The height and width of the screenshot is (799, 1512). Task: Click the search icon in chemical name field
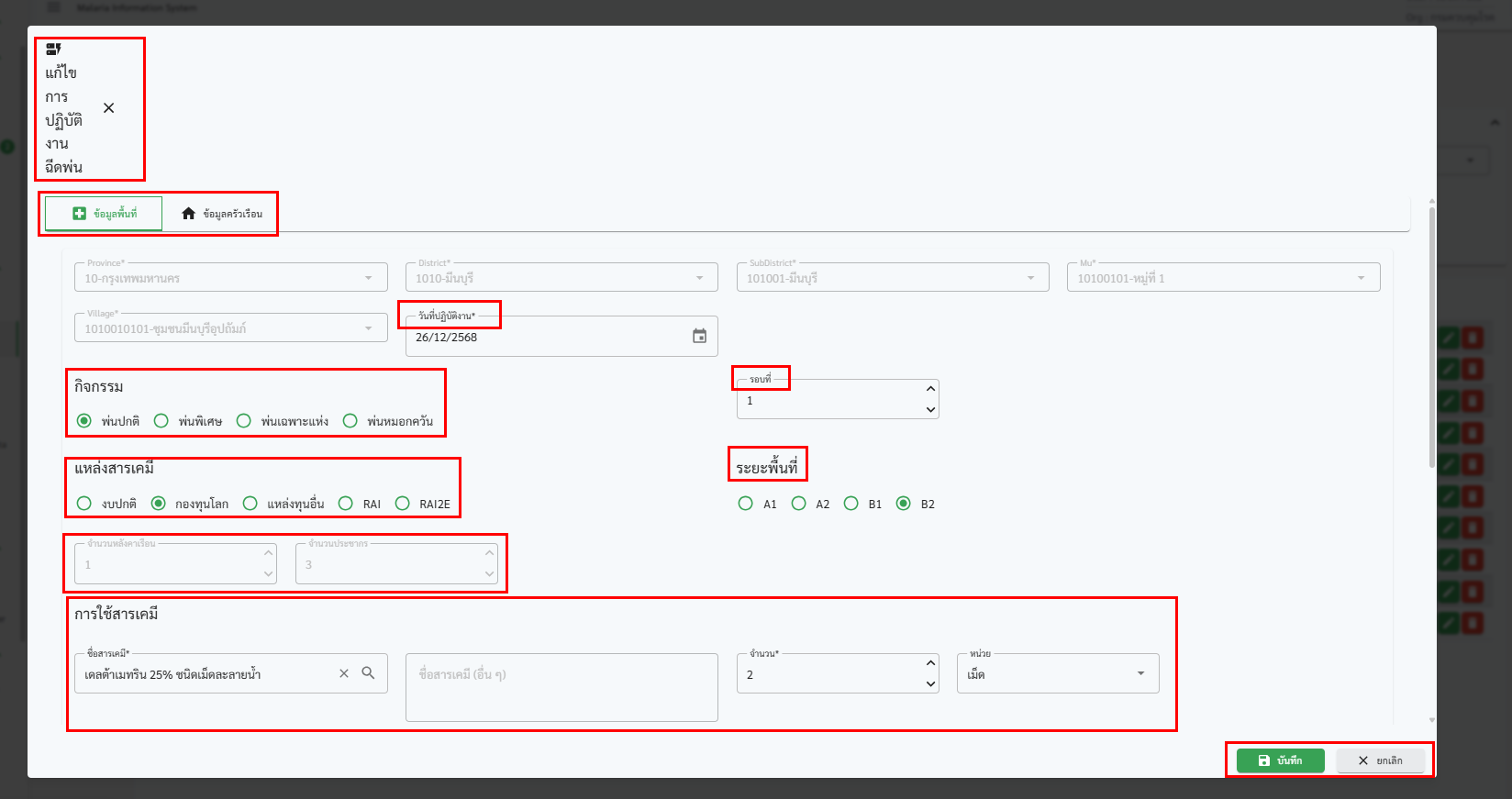point(368,673)
